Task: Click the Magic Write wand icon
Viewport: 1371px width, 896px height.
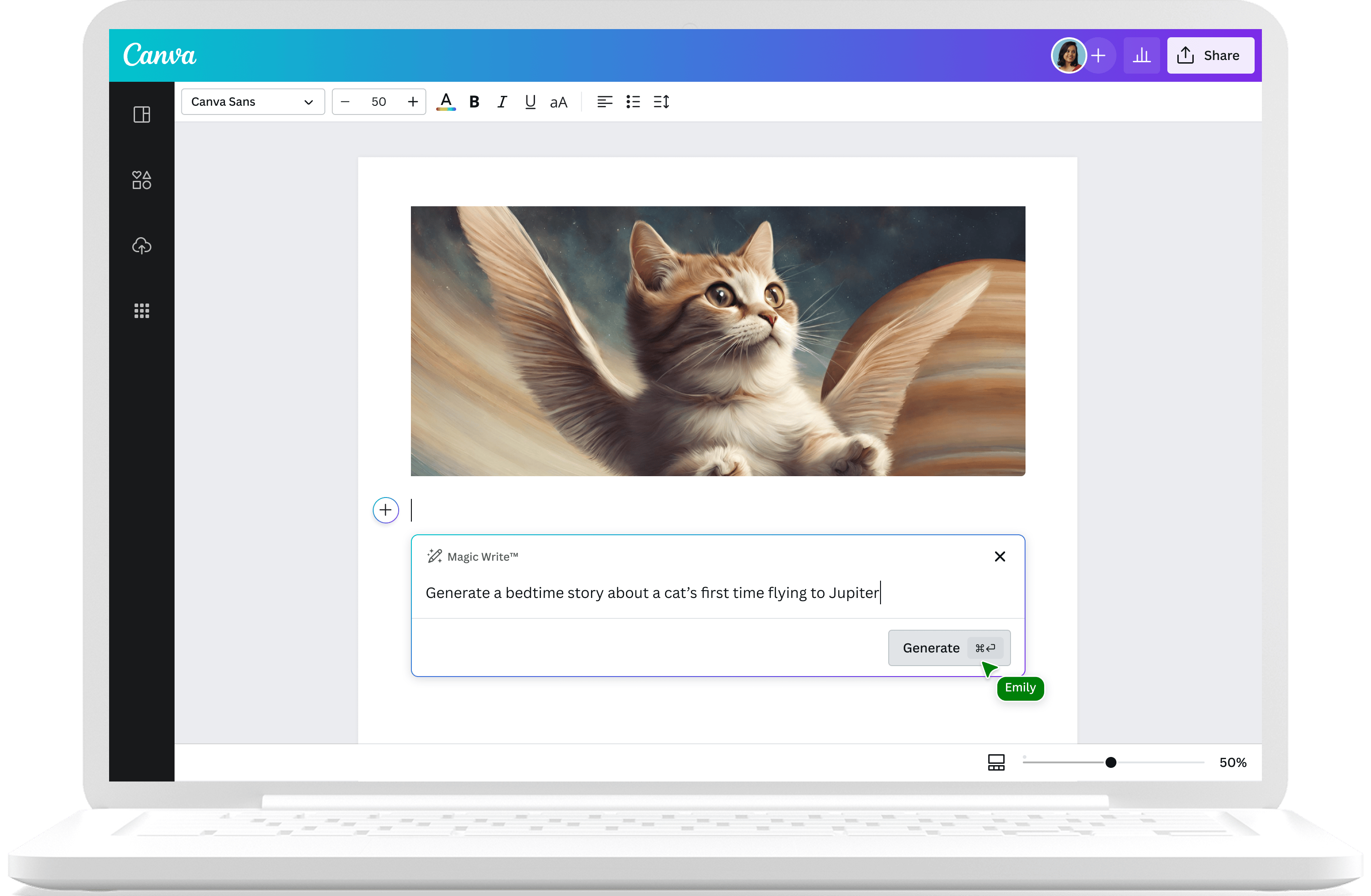Action: click(x=434, y=556)
